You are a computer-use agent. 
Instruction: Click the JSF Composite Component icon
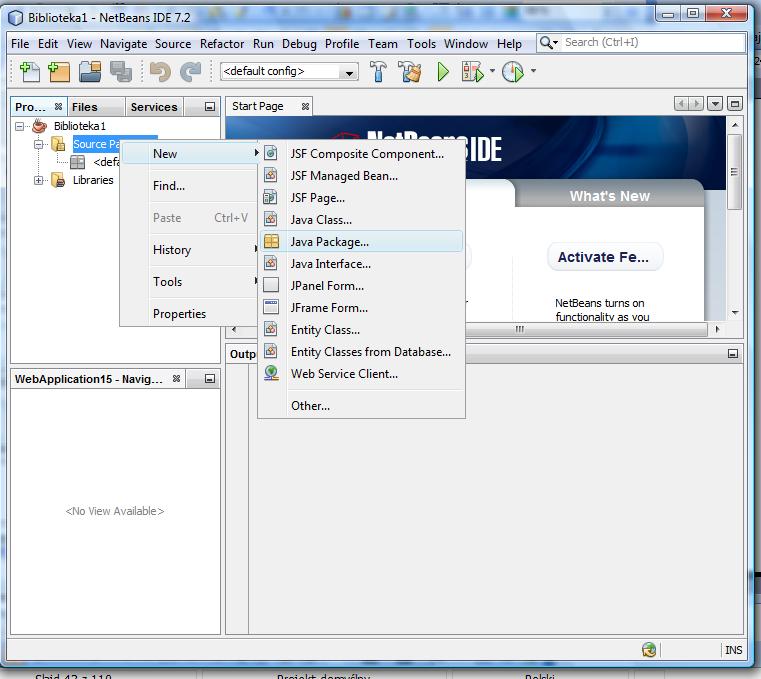point(271,153)
